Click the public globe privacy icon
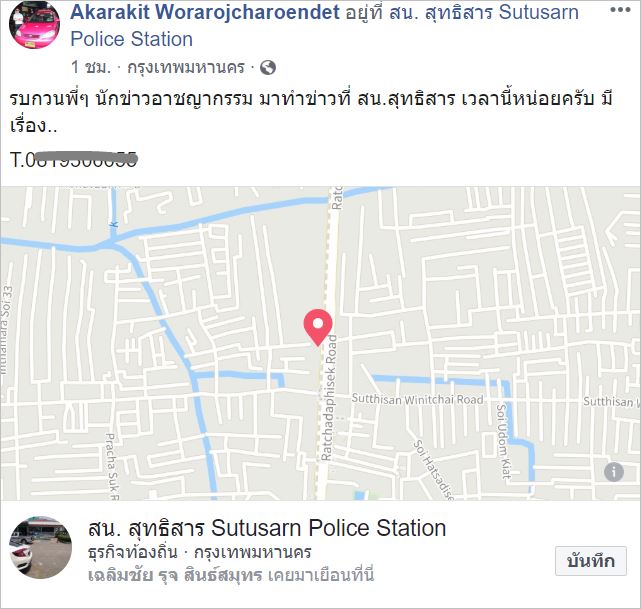The width and height of the screenshot is (641, 609). click(268, 67)
